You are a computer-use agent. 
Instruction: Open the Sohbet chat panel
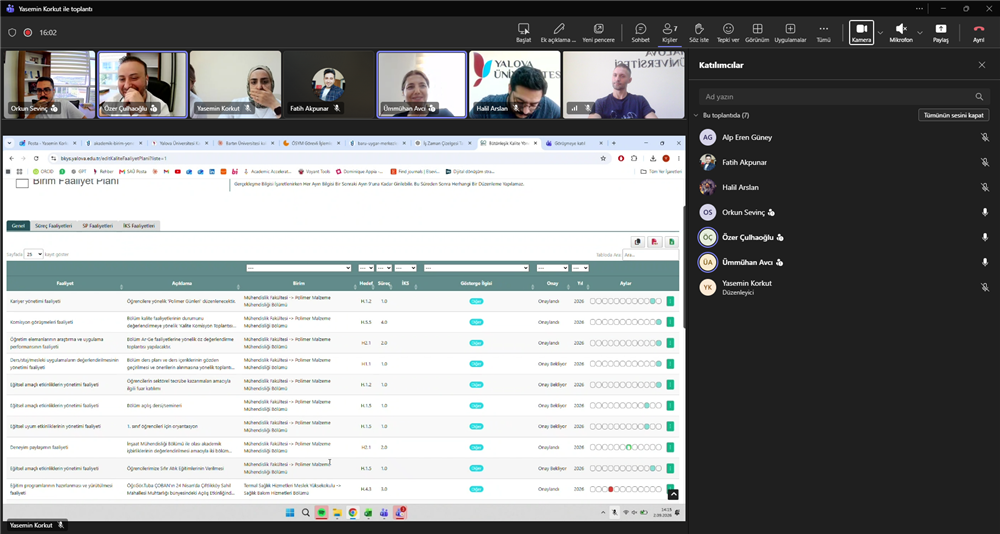640,29
